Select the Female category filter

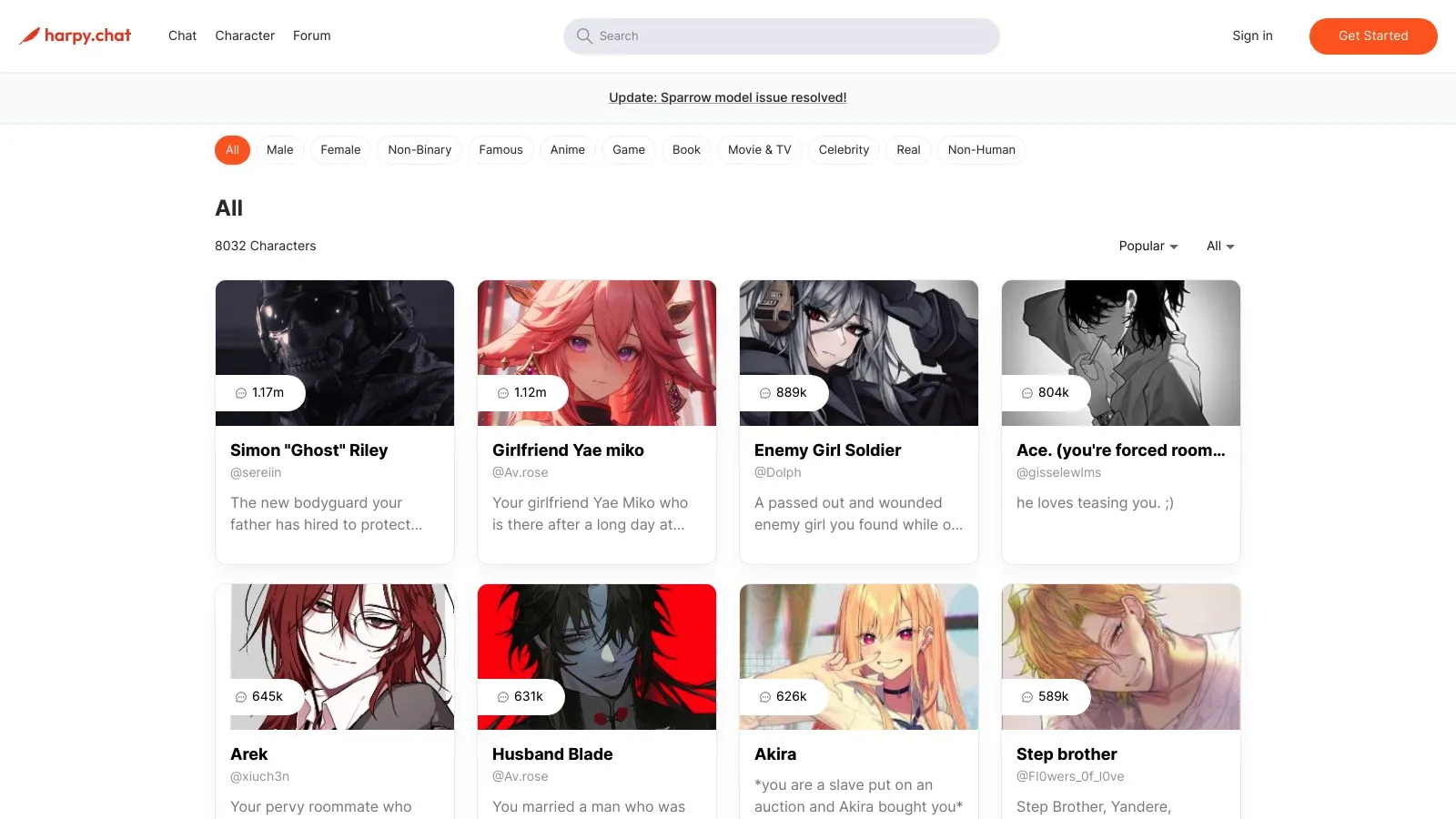tap(340, 149)
